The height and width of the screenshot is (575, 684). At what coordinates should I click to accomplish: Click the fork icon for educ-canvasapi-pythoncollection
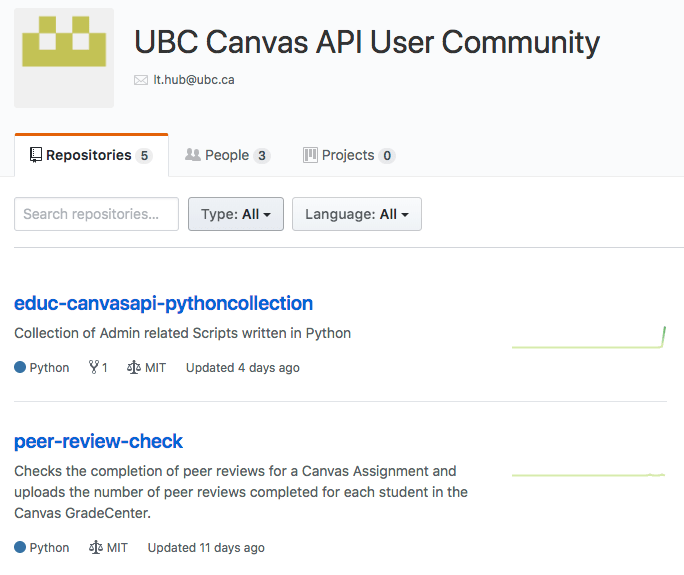tap(93, 367)
